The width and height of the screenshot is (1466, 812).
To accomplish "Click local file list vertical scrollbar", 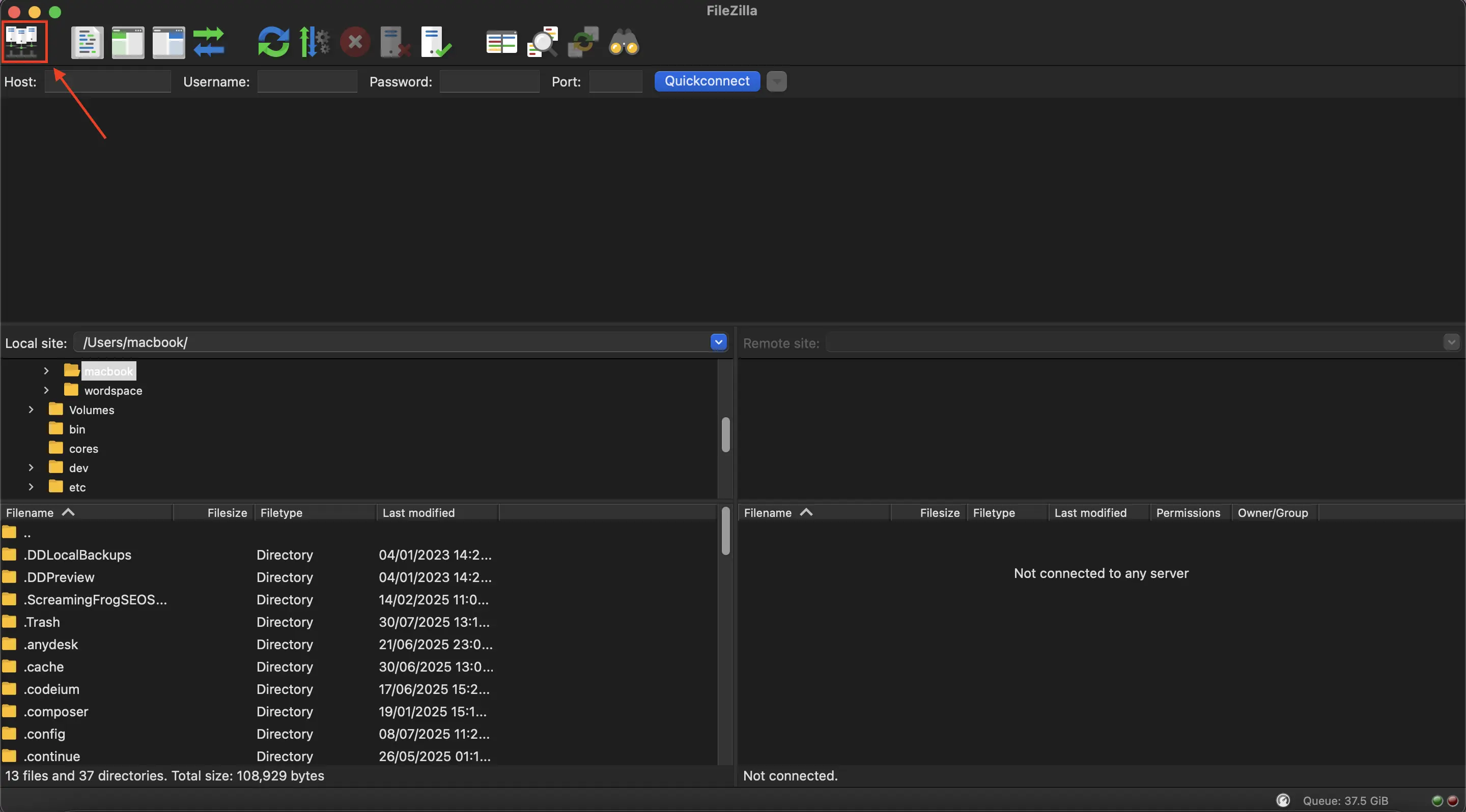I will click(725, 531).
